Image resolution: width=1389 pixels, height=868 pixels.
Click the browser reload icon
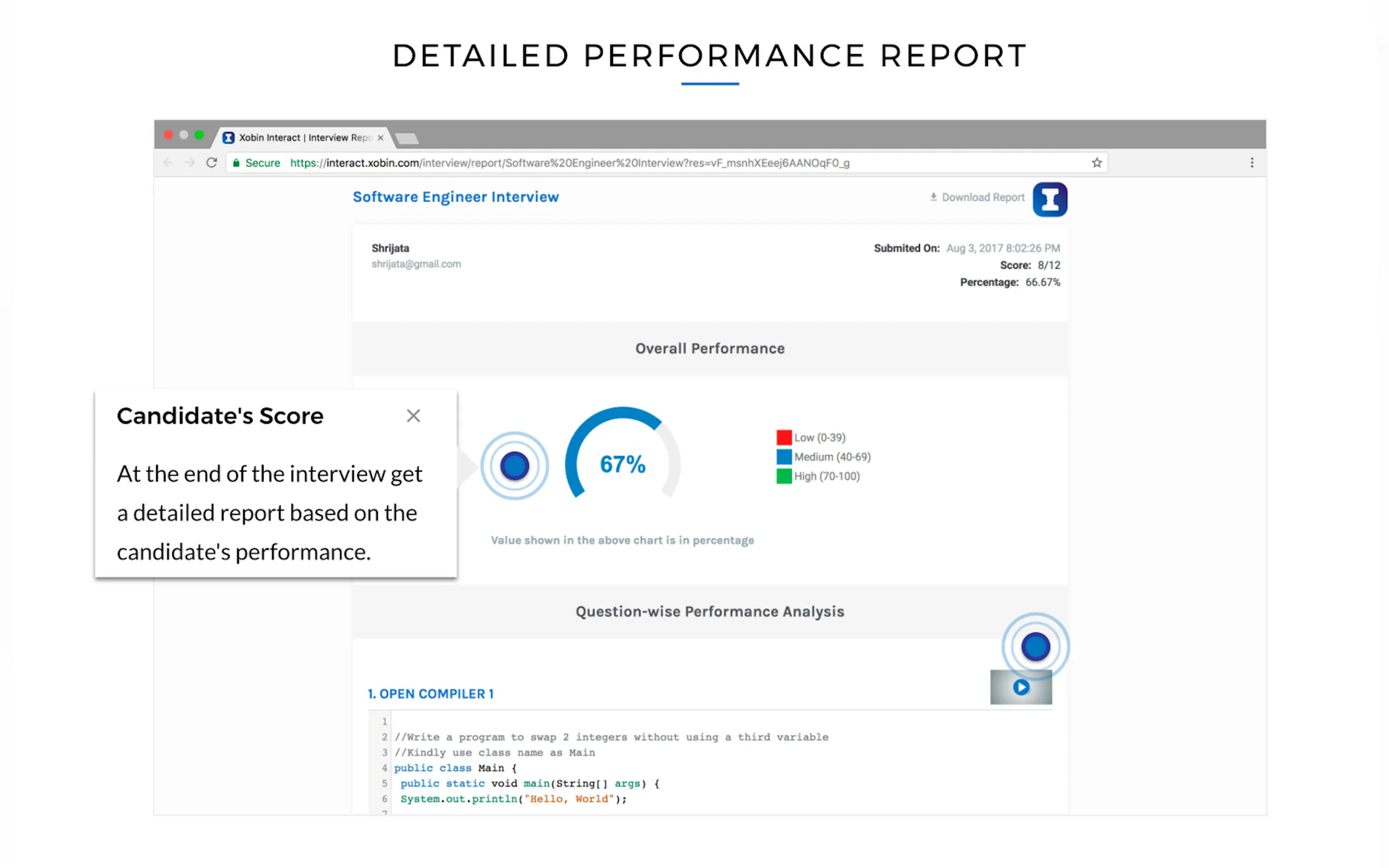coord(211,162)
